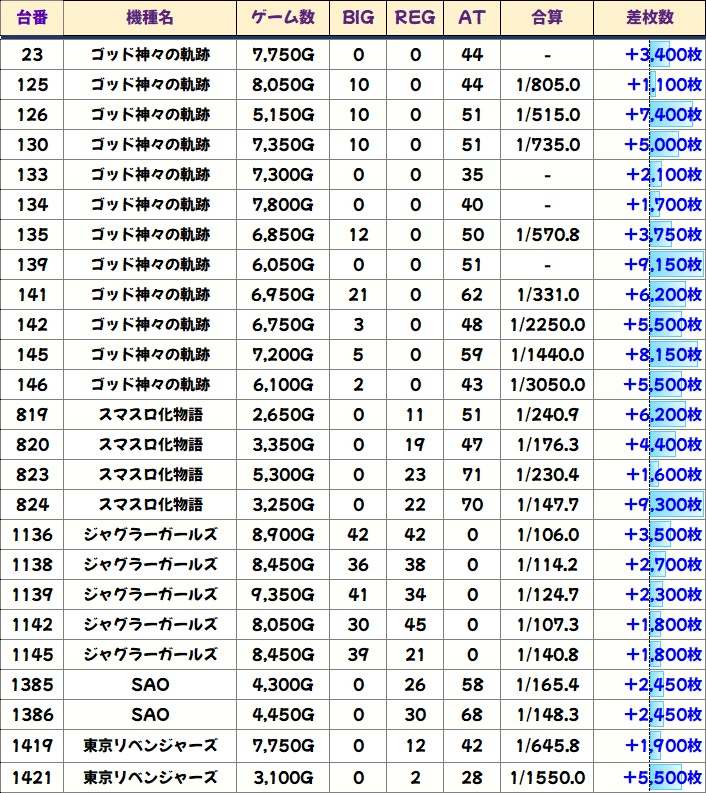Click the 9,350G game count cell
Viewport: 706px width, 793px height.
pos(283,595)
